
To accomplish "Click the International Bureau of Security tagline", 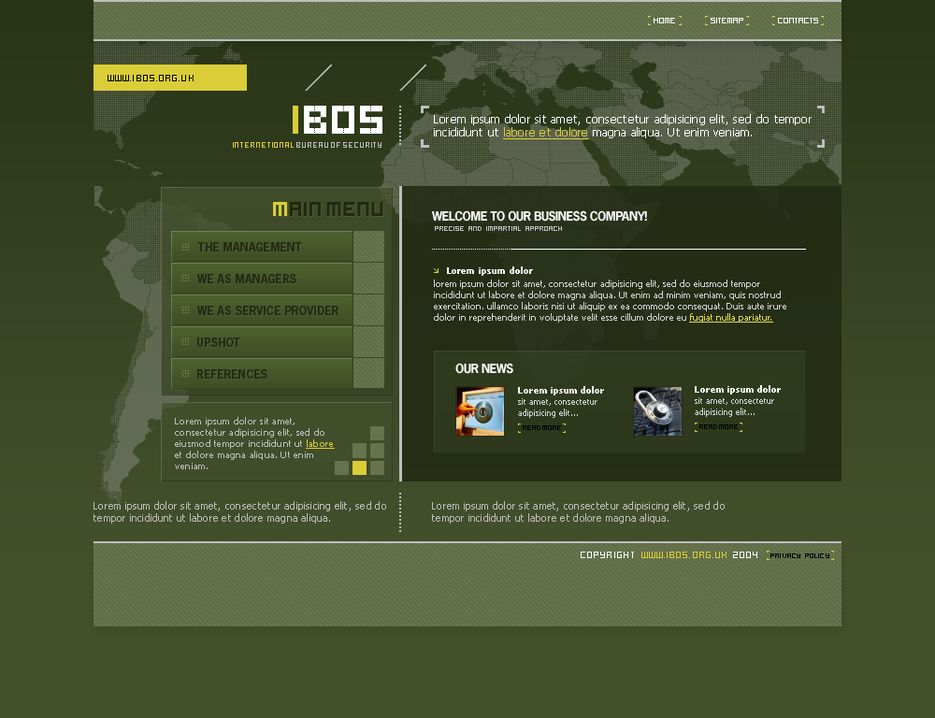I will [x=307, y=145].
